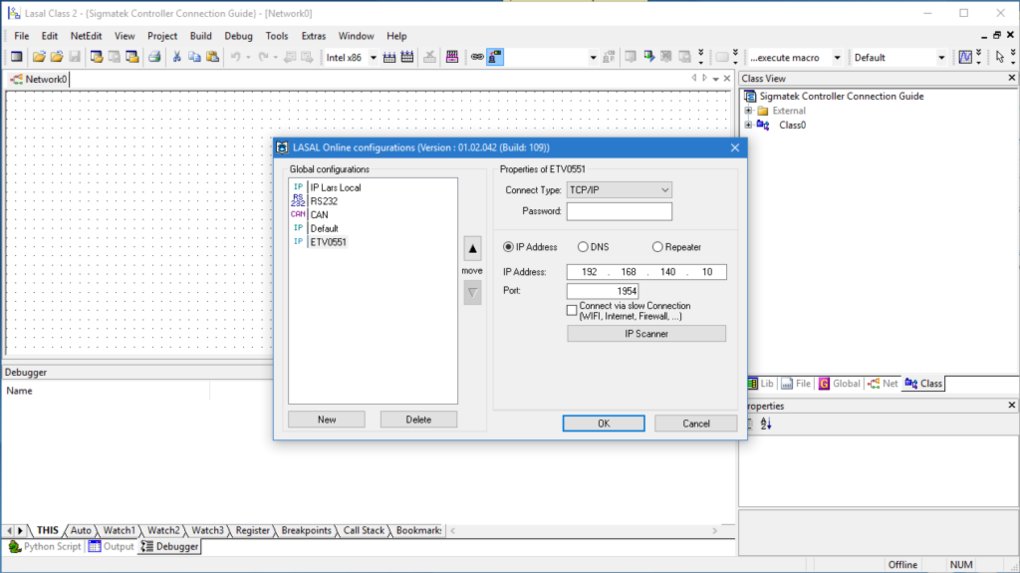The width and height of the screenshot is (1020, 573).
Task: Click the open-folder icon beside the new-window icon
Action: click(39, 57)
